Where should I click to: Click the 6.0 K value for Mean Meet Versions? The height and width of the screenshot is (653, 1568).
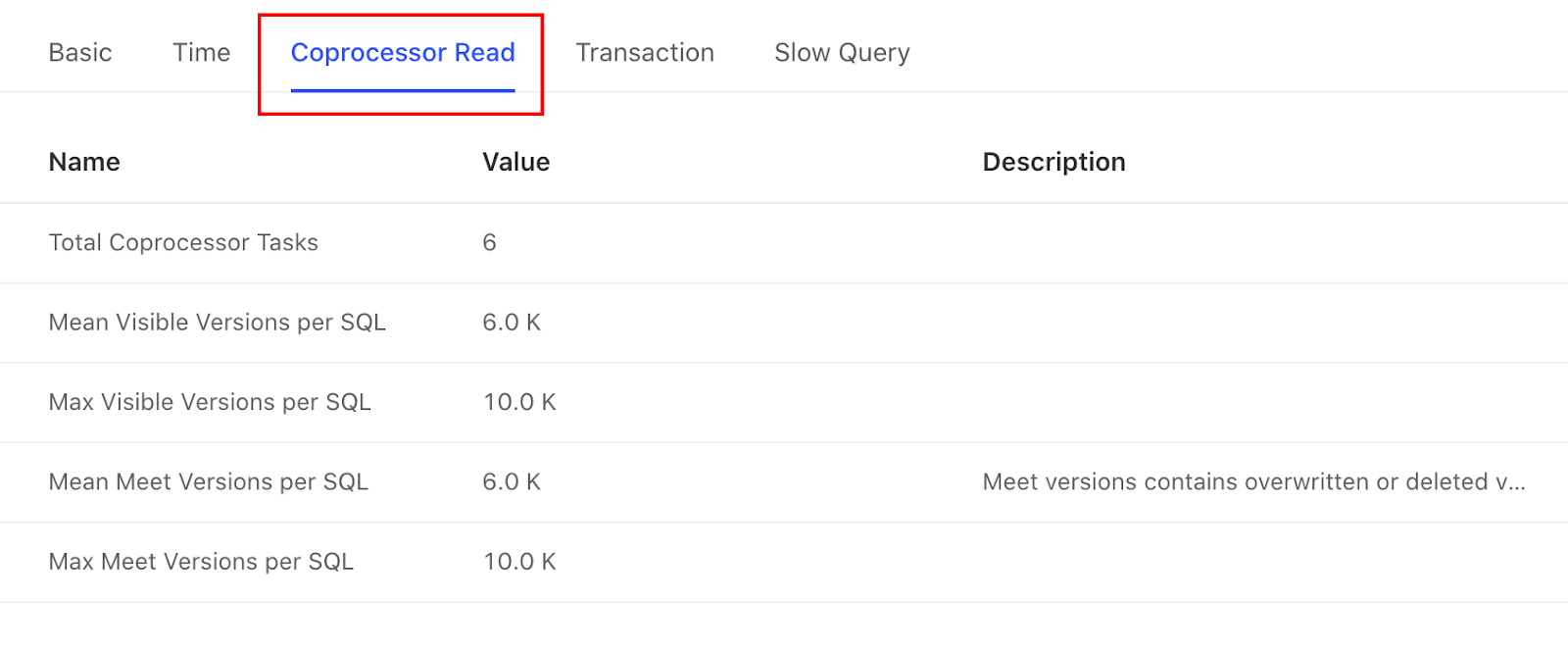[x=511, y=481]
